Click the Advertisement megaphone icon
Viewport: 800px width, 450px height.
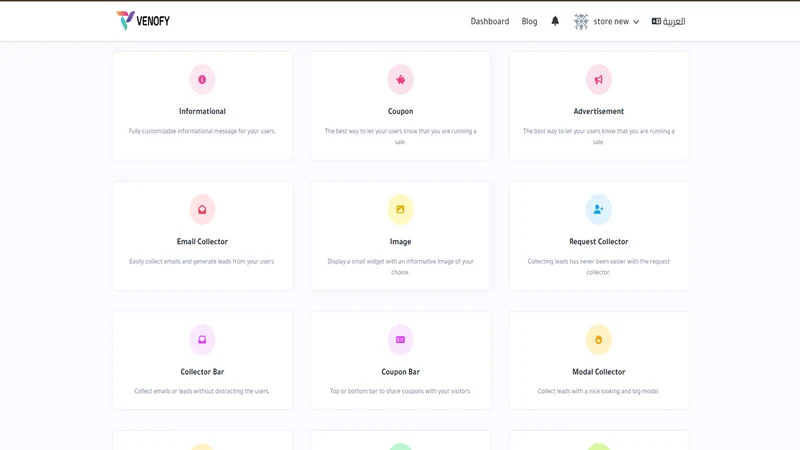point(598,80)
